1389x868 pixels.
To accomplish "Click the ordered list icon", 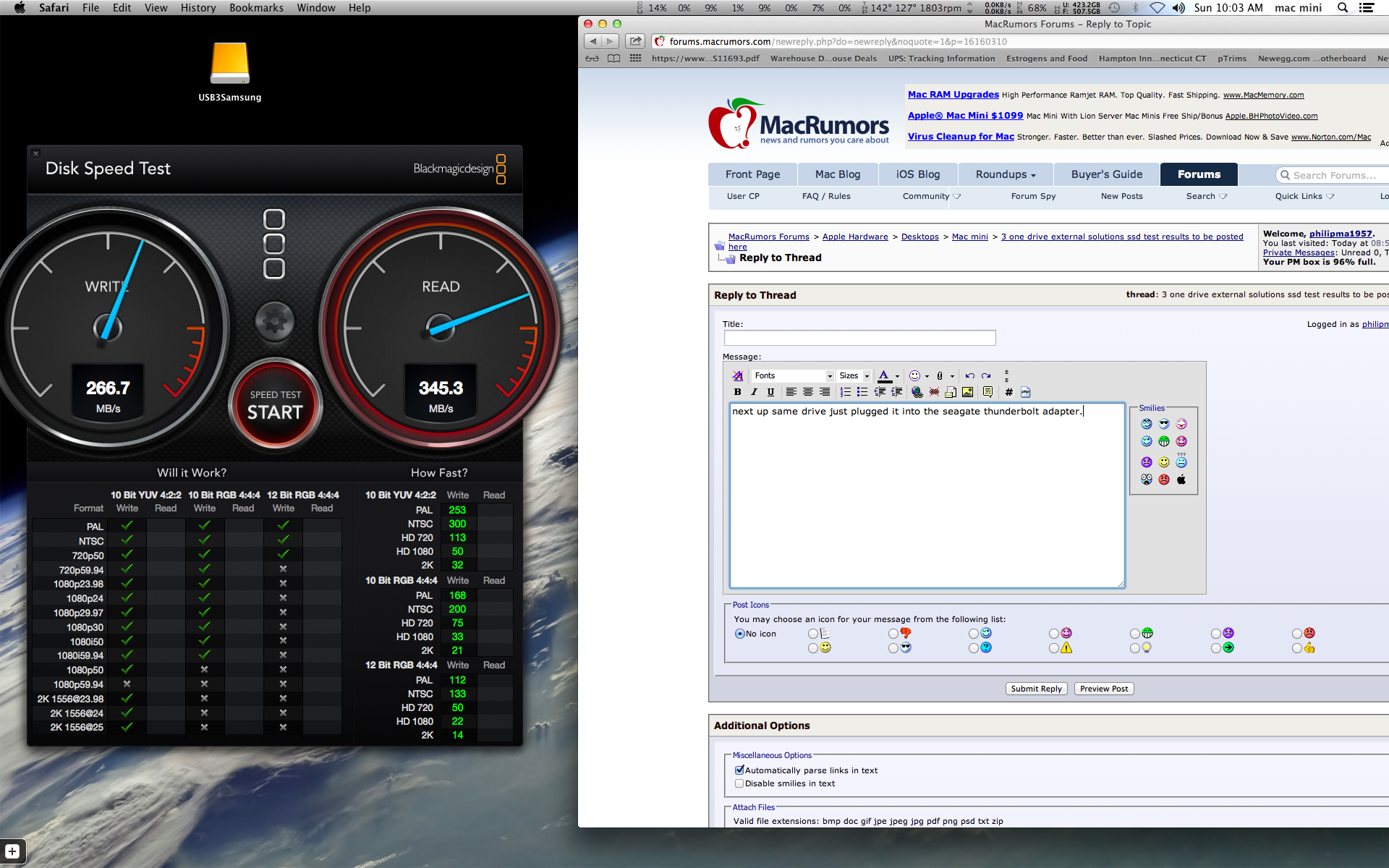I will 845,392.
